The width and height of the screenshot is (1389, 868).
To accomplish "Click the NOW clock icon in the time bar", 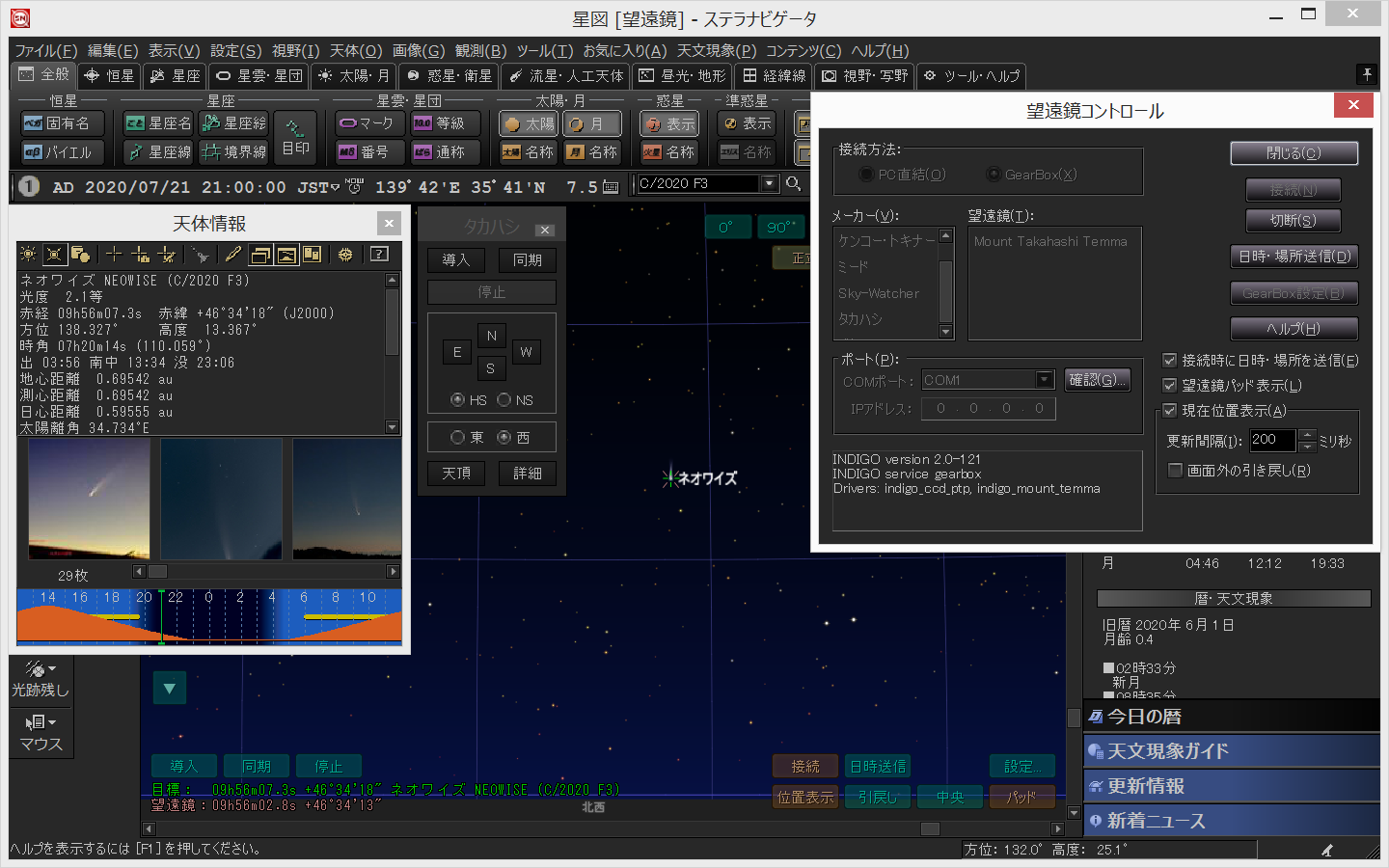I will pos(354,186).
